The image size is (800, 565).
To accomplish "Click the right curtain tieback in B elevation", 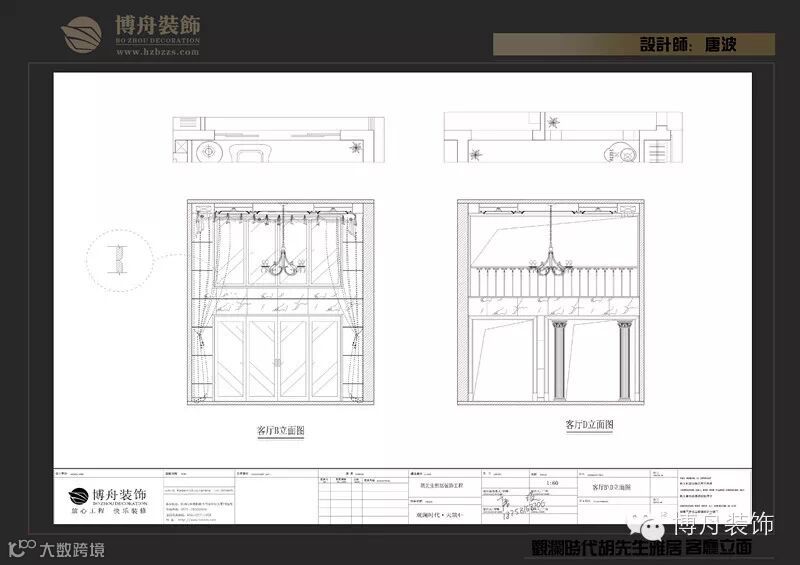I will point(355,338).
